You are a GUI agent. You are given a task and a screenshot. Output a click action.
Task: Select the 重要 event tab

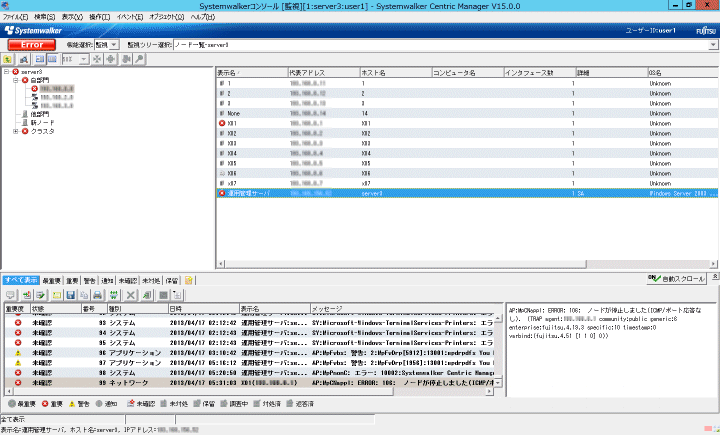[x=72, y=281]
